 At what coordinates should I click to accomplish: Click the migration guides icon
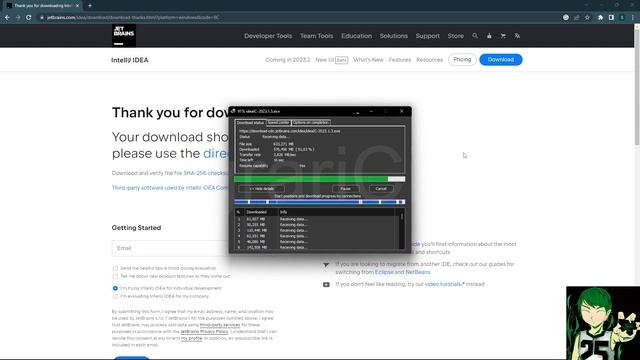(326, 265)
